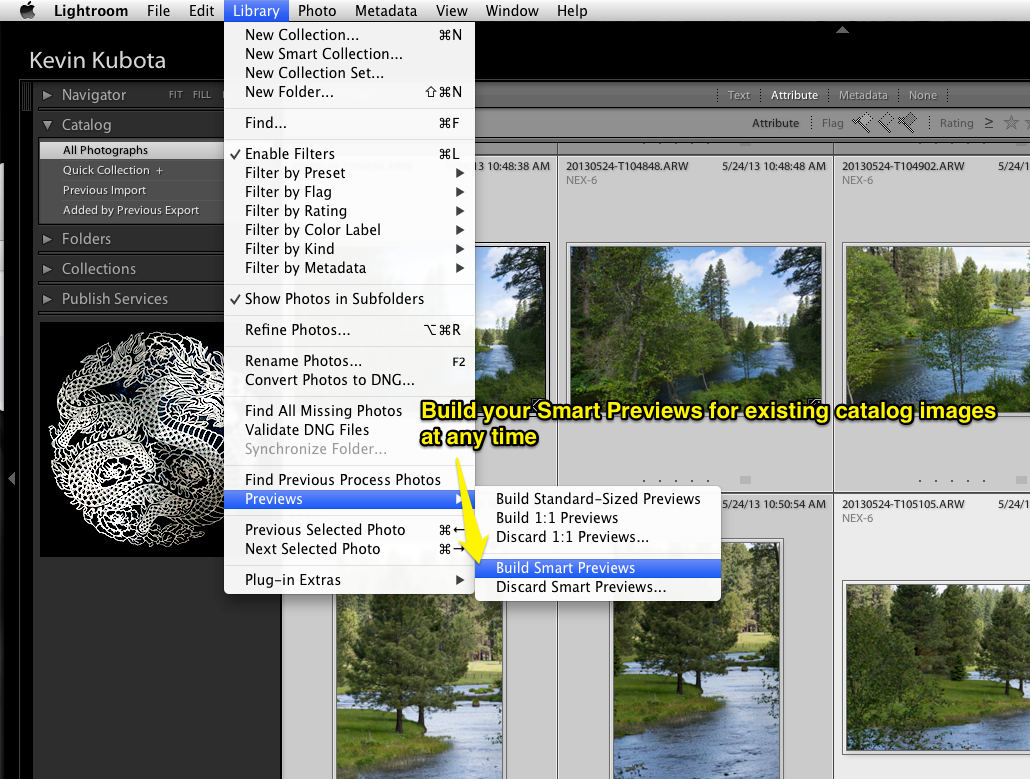Open the Apple menu

click(27, 11)
